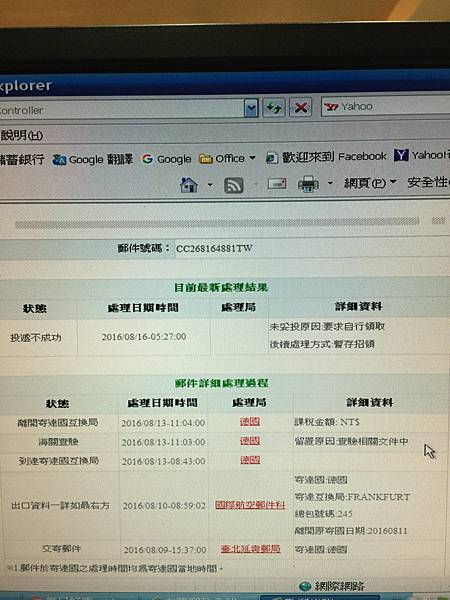Click the 2016/08/13-11:04:00 timestamp
Viewport: 450px width, 600px height.
[x=163, y=423]
